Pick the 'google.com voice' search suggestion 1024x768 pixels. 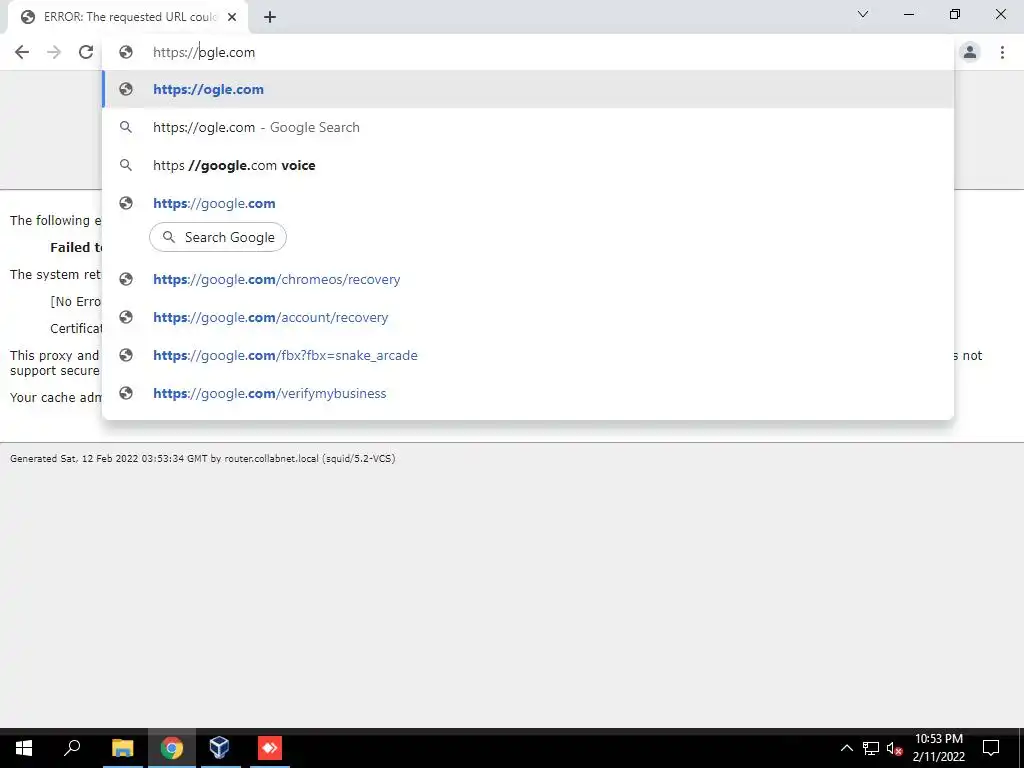(528, 165)
